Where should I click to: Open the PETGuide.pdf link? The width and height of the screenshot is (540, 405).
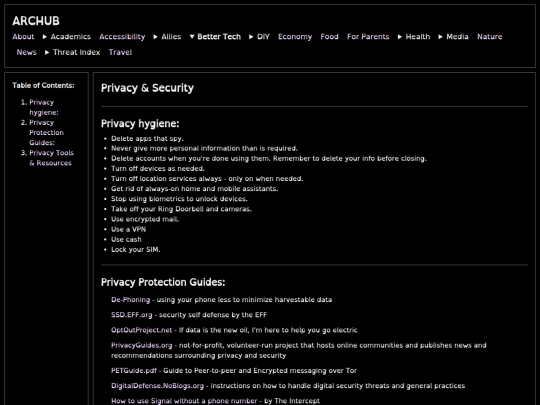pyautogui.click(x=134, y=371)
